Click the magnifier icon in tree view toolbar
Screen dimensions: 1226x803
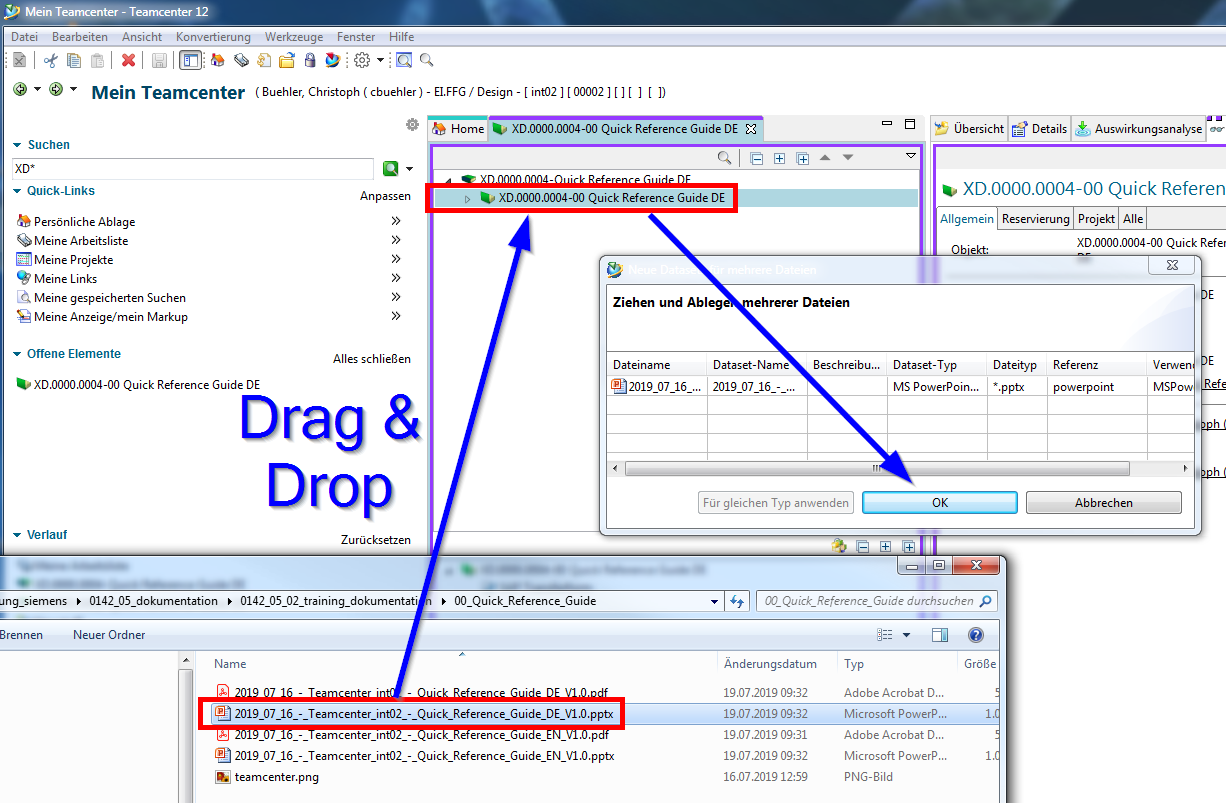tap(725, 158)
